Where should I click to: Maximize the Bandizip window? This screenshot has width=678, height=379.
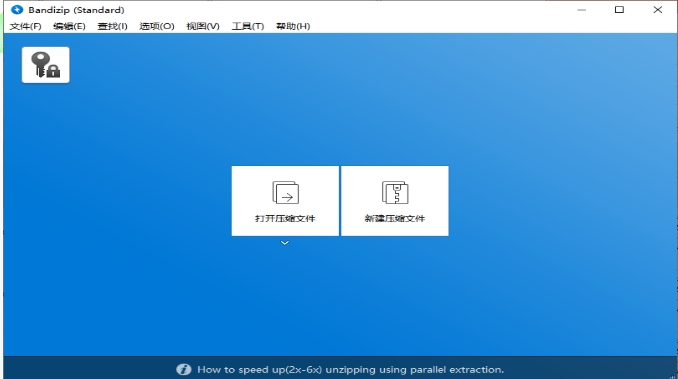(x=619, y=10)
